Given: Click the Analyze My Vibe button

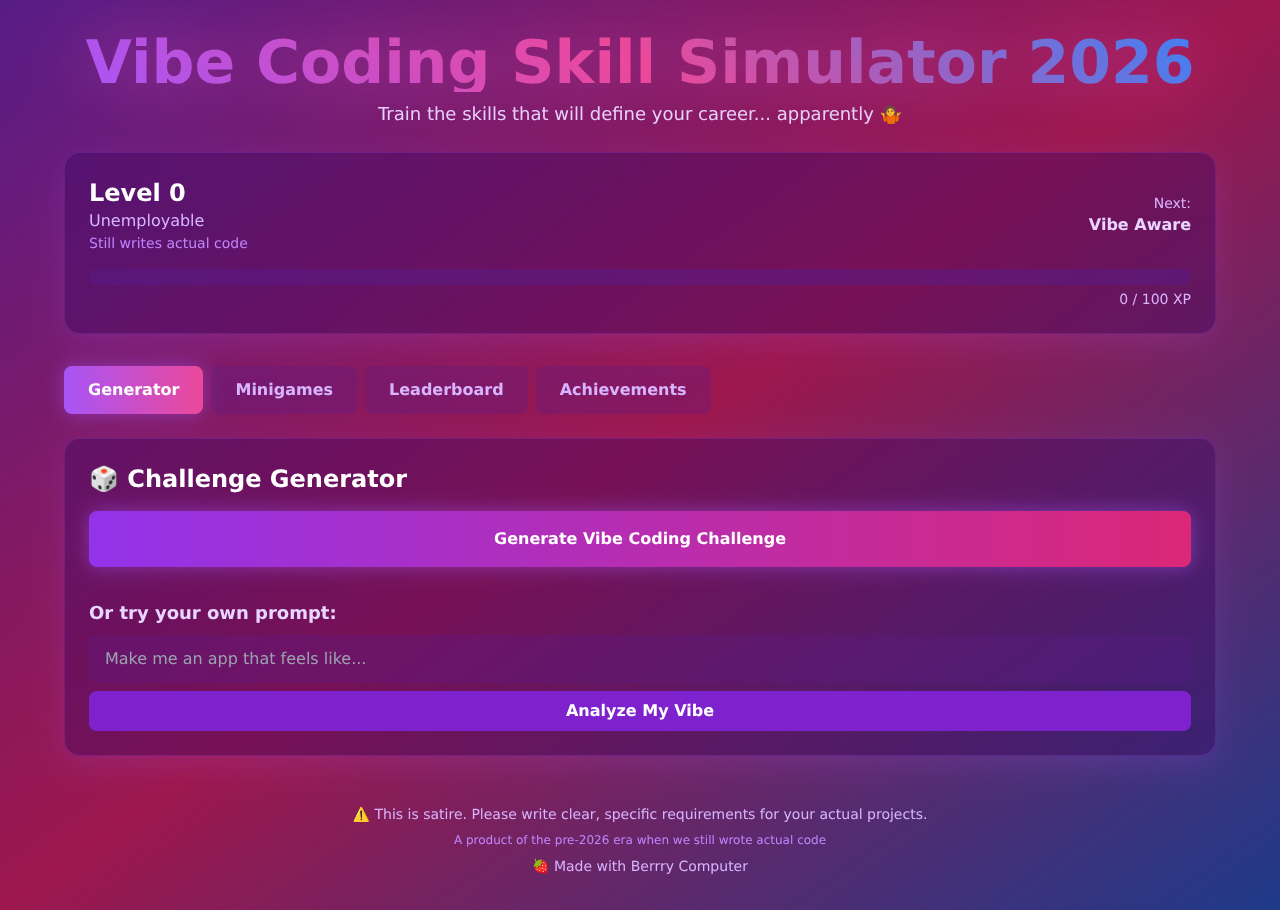Looking at the screenshot, I should pyautogui.click(x=640, y=711).
